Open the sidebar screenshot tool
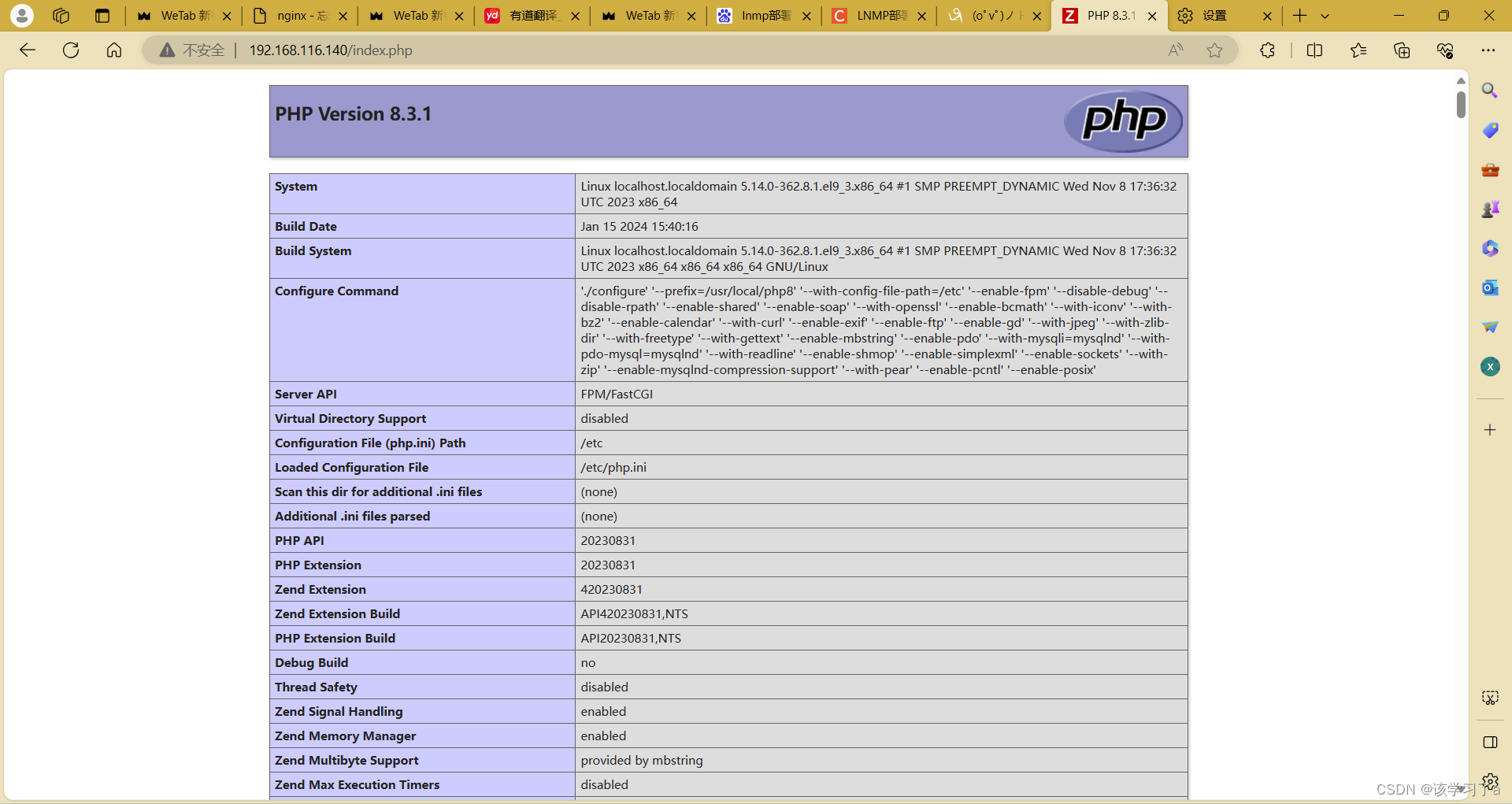The width and height of the screenshot is (1512, 804). 1490,698
